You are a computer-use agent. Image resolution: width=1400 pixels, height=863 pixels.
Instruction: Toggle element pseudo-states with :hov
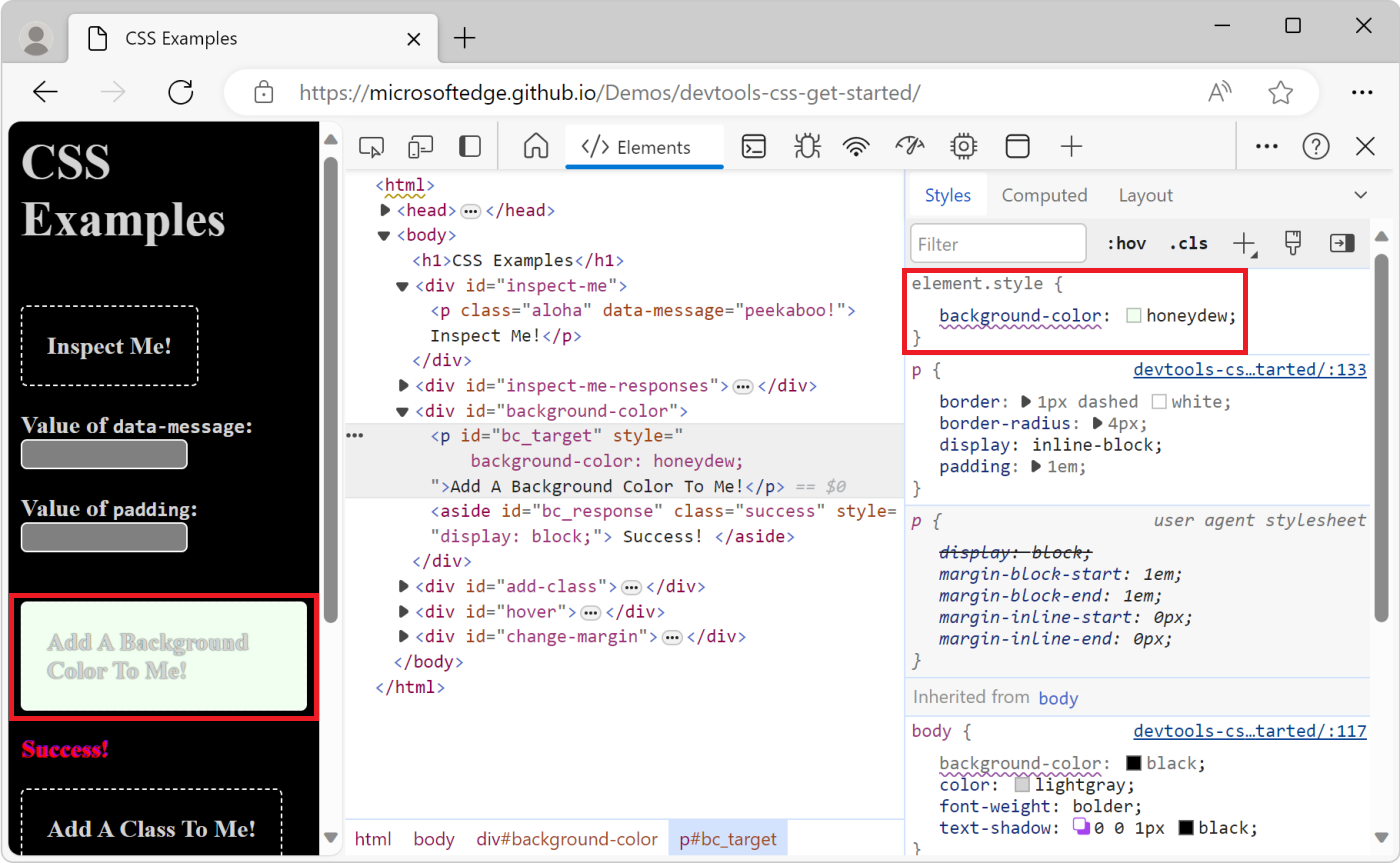tap(1127, 243)
